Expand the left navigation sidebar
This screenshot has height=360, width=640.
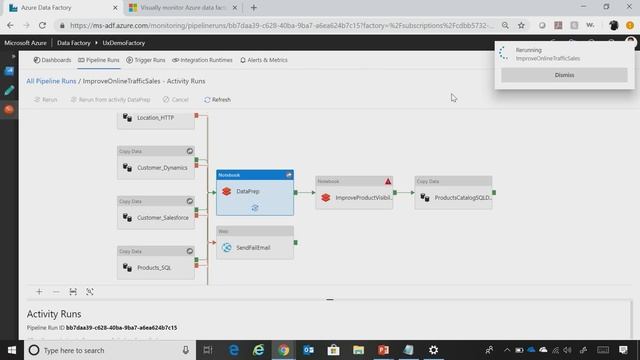tap(13, 56)
